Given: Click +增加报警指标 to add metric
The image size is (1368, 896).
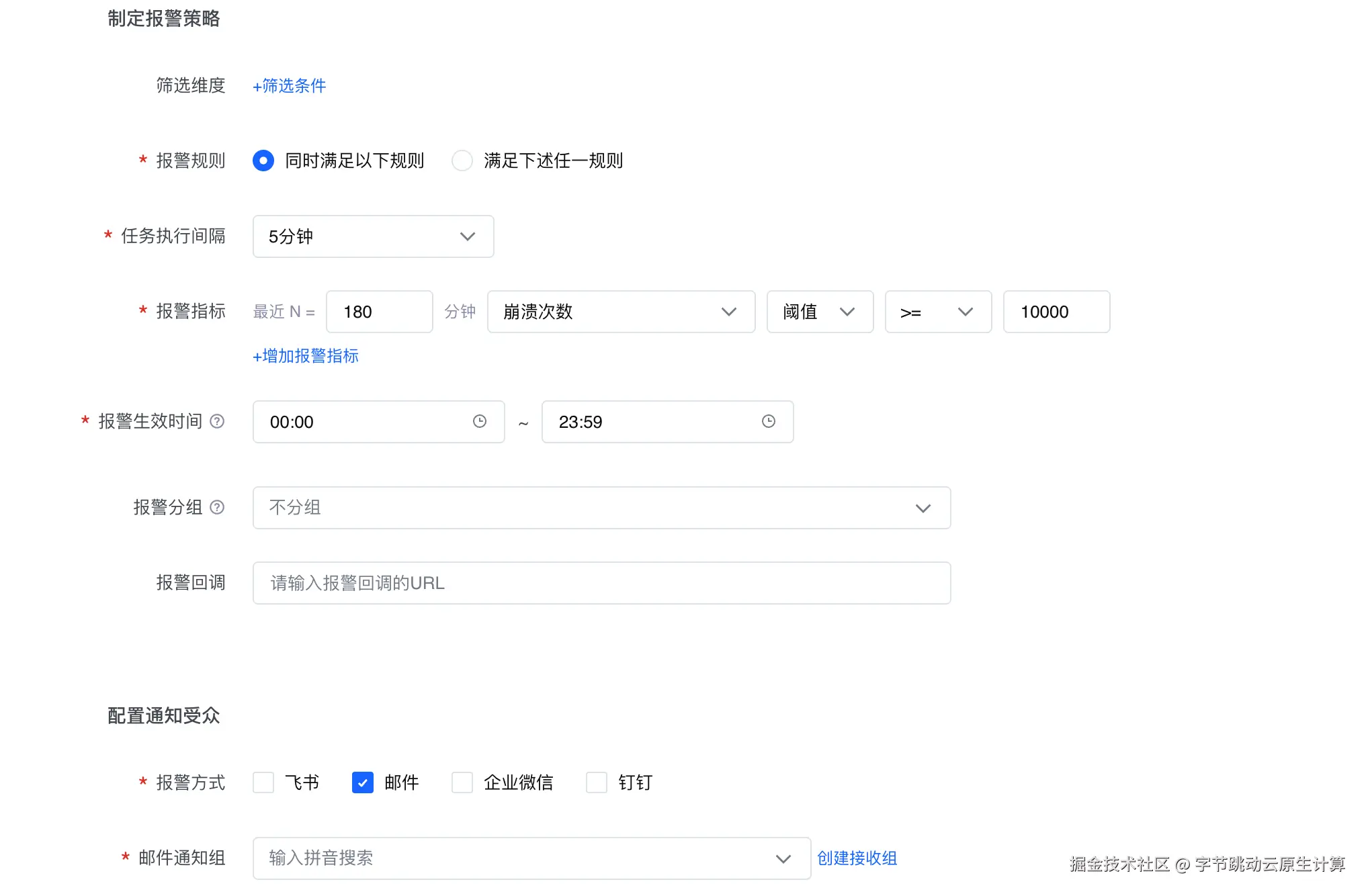Looking at the screenshot, I should (306, 356).
